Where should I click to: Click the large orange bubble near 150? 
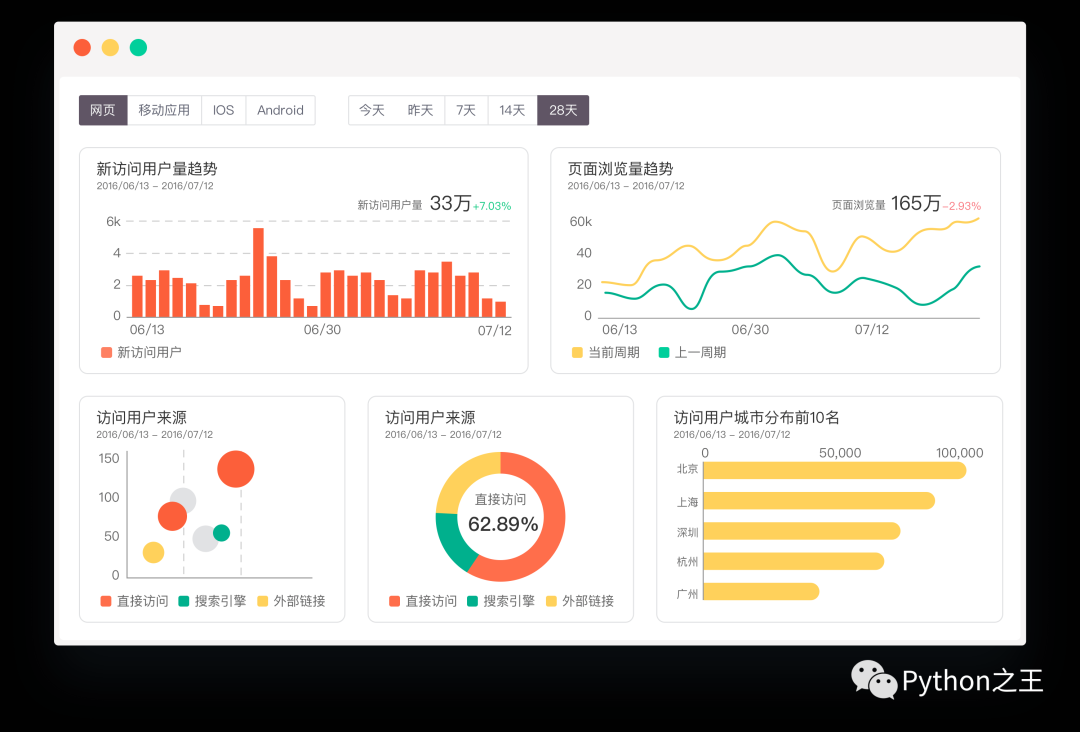(236, 469)
